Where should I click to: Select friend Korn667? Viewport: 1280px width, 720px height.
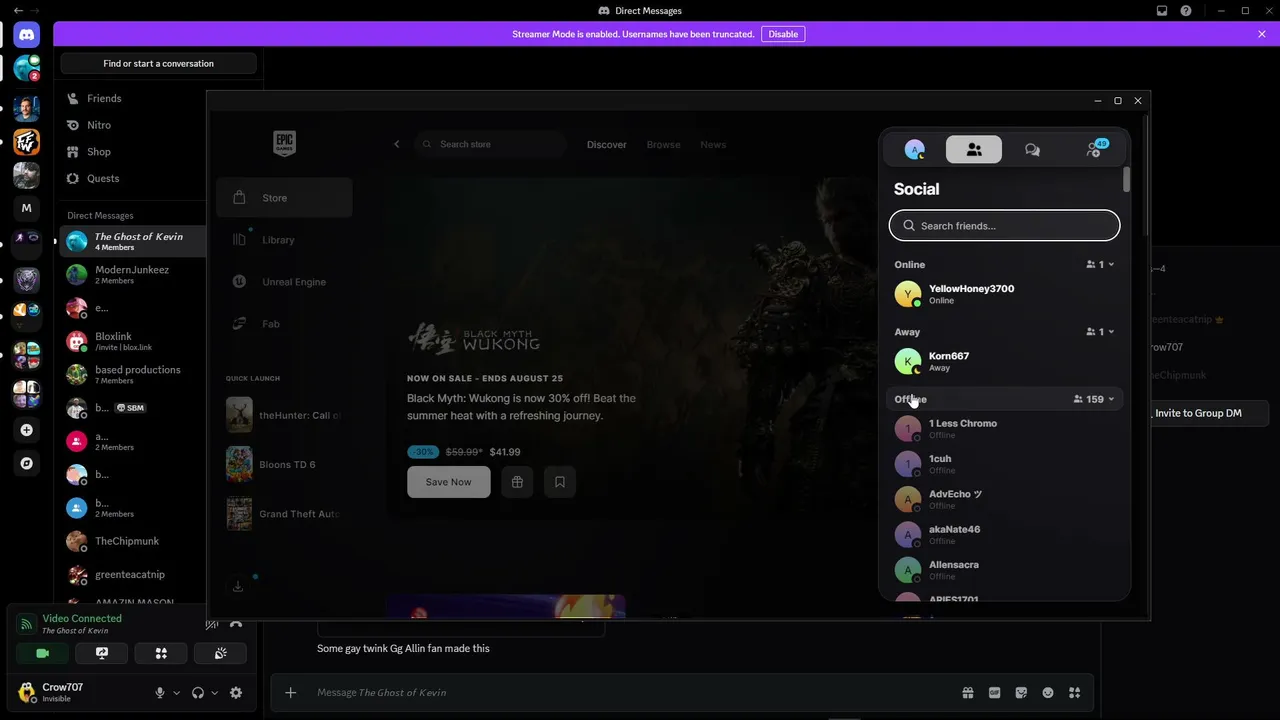pos(1004,361)
